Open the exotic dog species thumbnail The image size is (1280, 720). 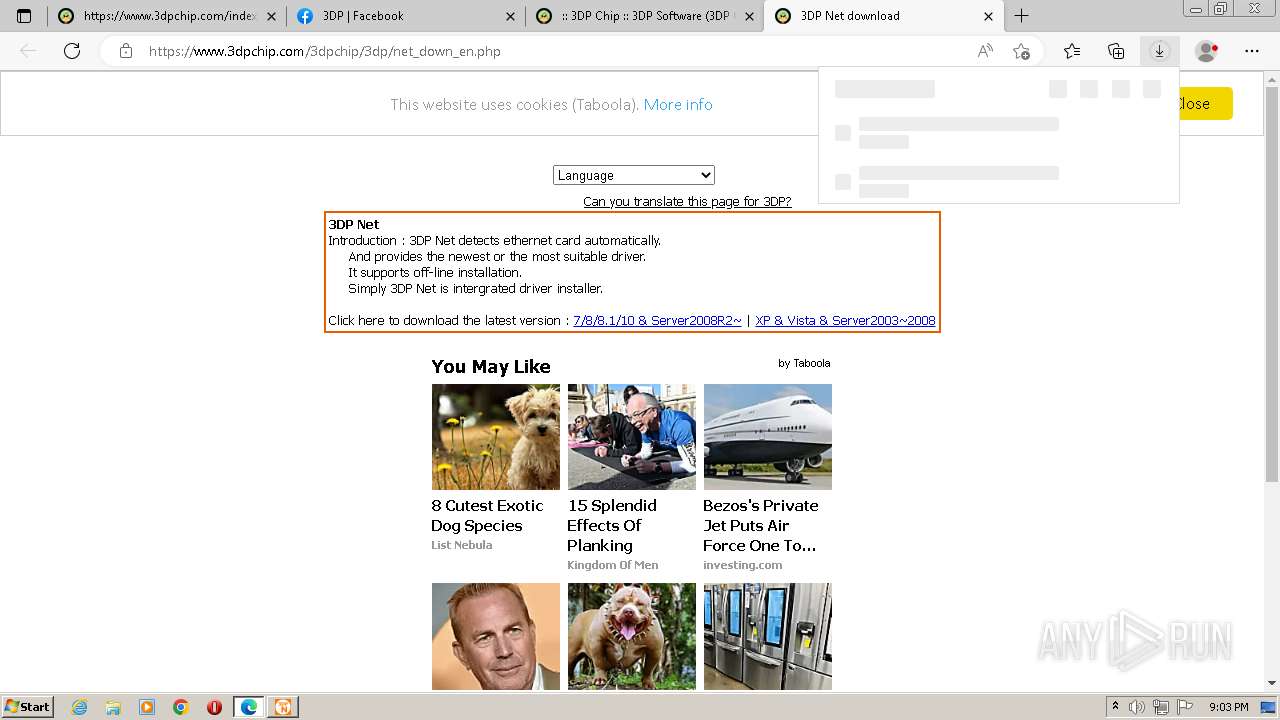point(496,437)
